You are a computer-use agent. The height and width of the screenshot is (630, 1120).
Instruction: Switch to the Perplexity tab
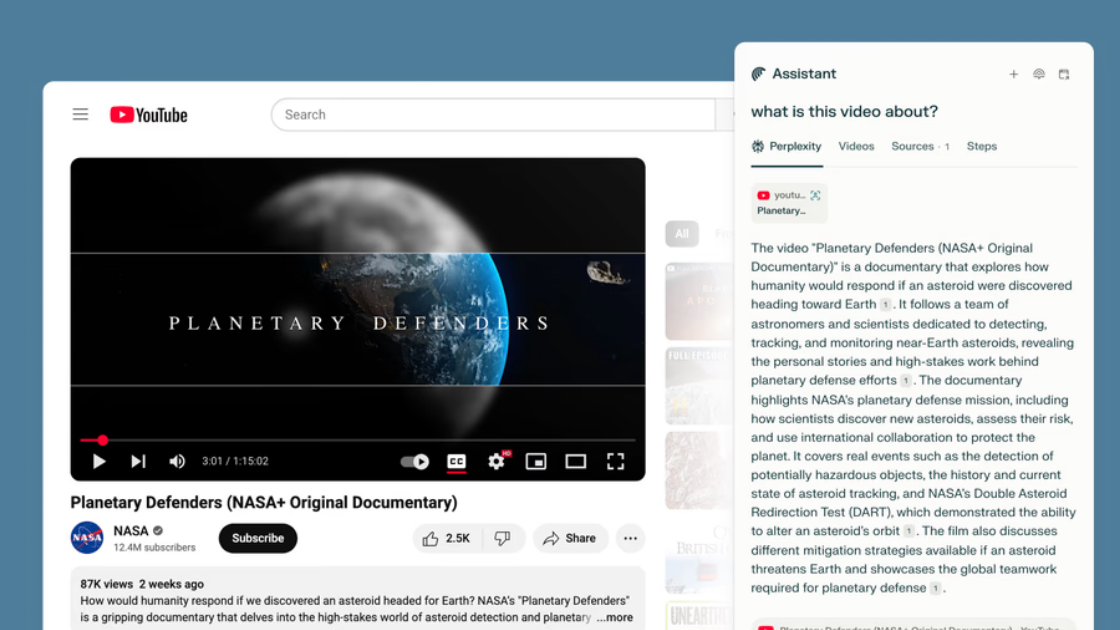click(x=786, y=146)
